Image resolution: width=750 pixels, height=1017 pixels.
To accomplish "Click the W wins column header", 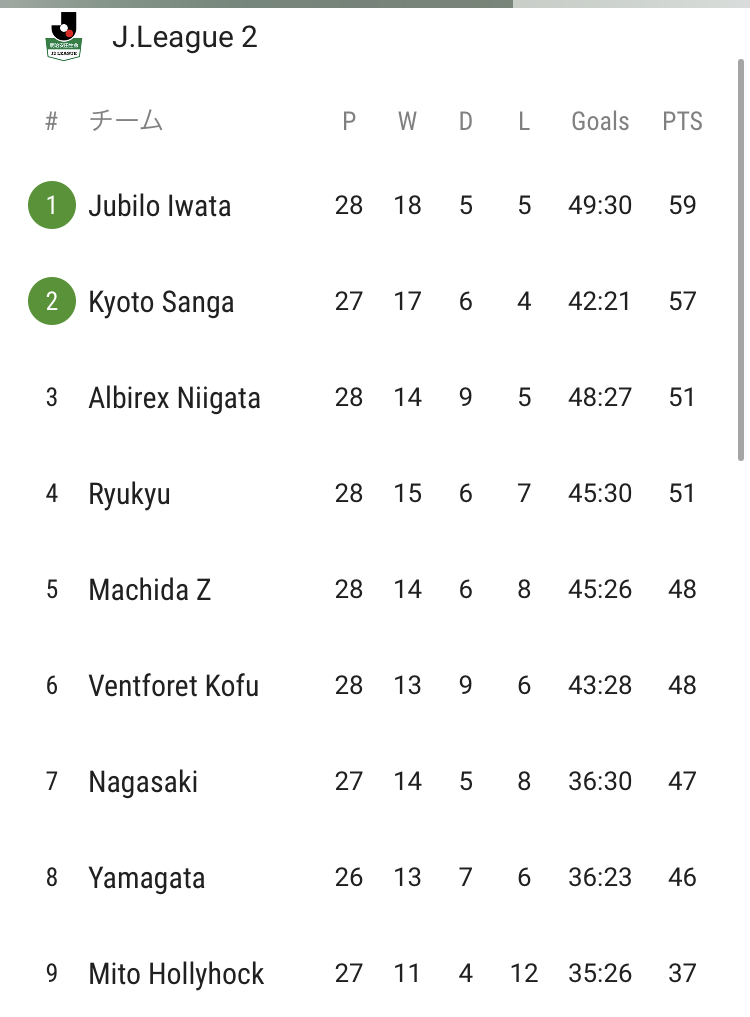I will [407, 122].
